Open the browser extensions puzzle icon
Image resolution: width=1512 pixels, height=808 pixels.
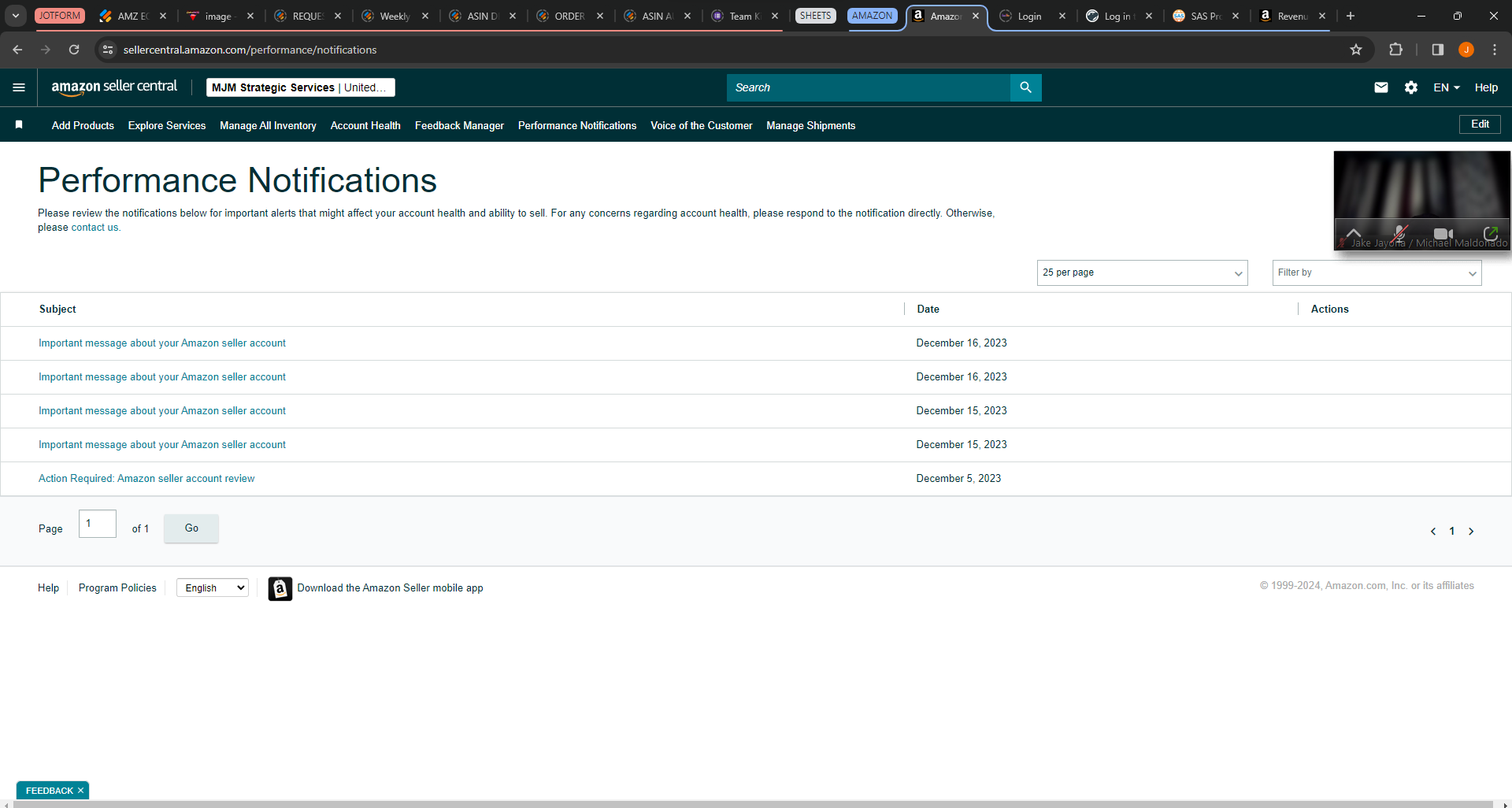pyautogui.click(x=1395, y=50)
